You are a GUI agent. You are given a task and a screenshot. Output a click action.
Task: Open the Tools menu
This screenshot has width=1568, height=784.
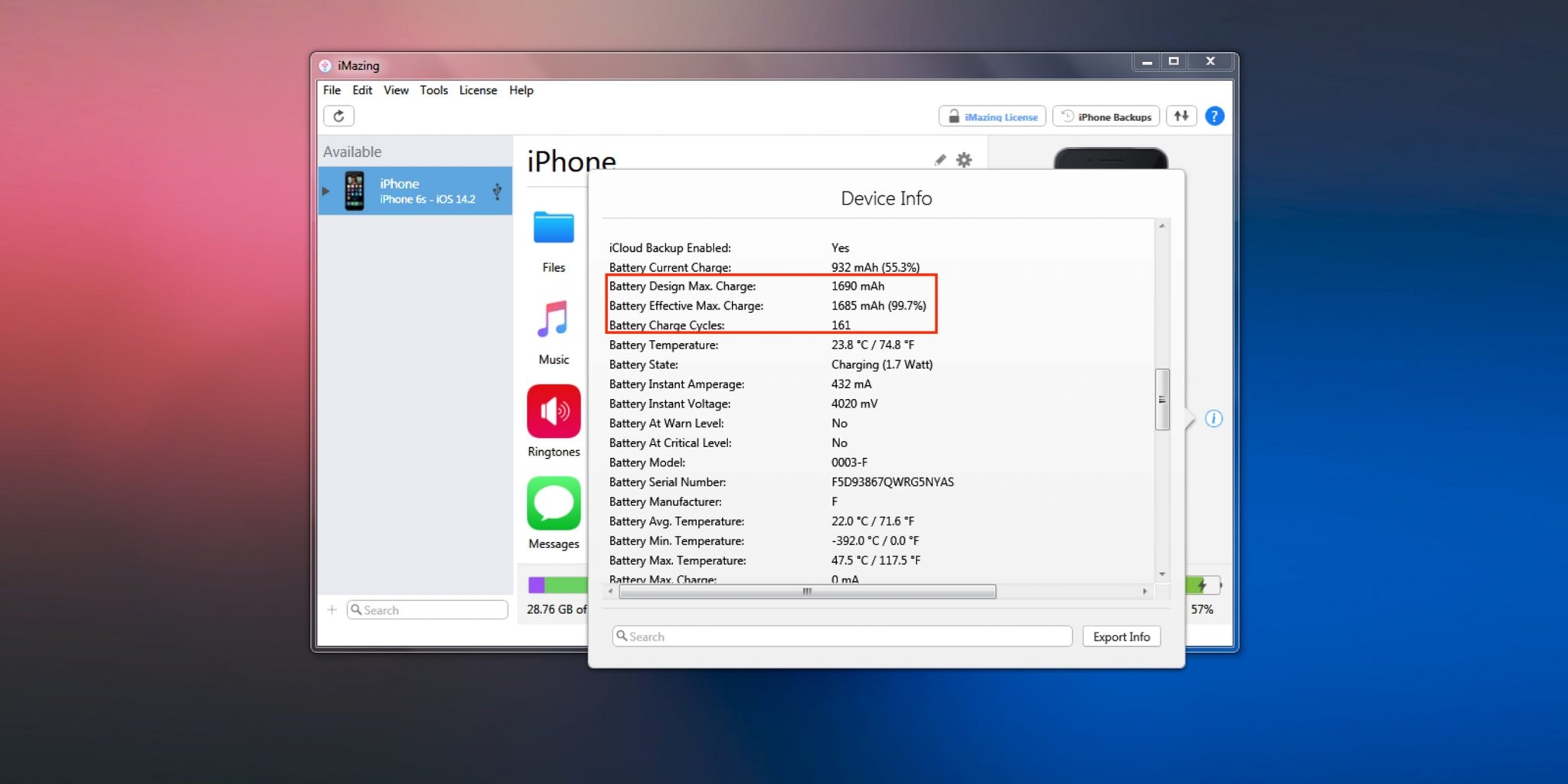[x=433, y=90]
